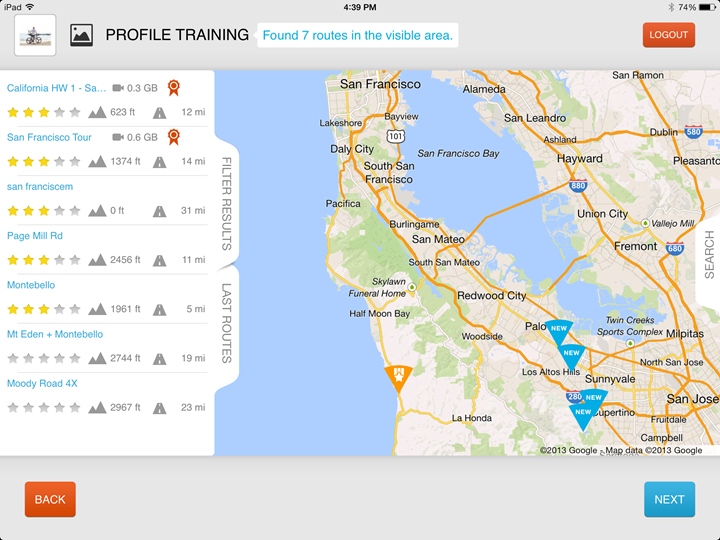Image resolution: width=720 pixels, height=540 pixels.
Task: Click the 4:39 PM clock
Action: tap(360, 7)
